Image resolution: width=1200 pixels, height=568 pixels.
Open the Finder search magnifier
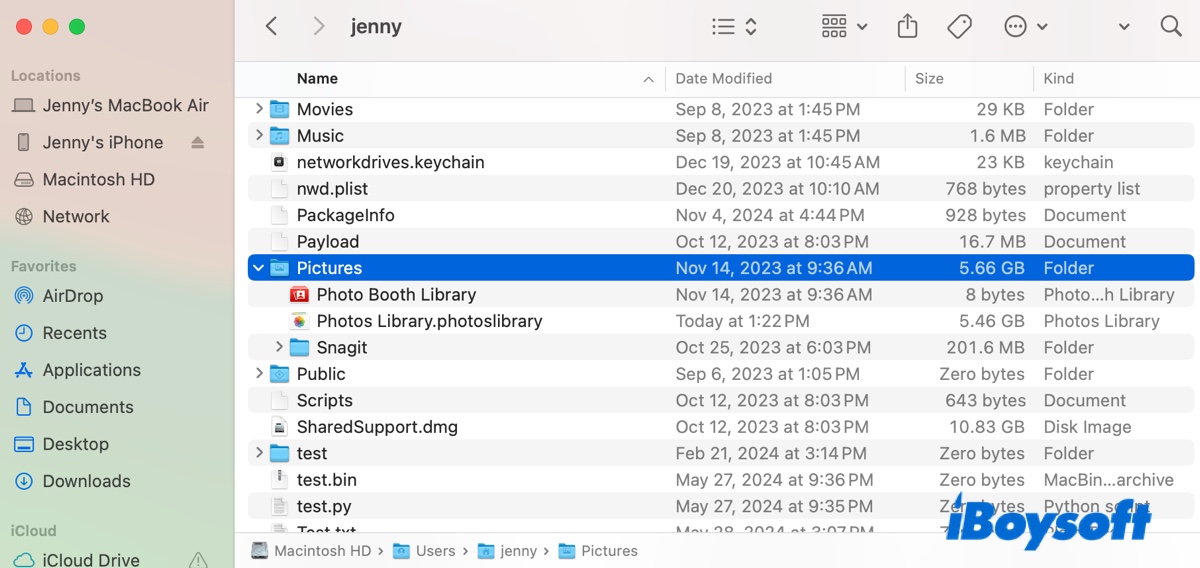click(x=1171, y=27)
